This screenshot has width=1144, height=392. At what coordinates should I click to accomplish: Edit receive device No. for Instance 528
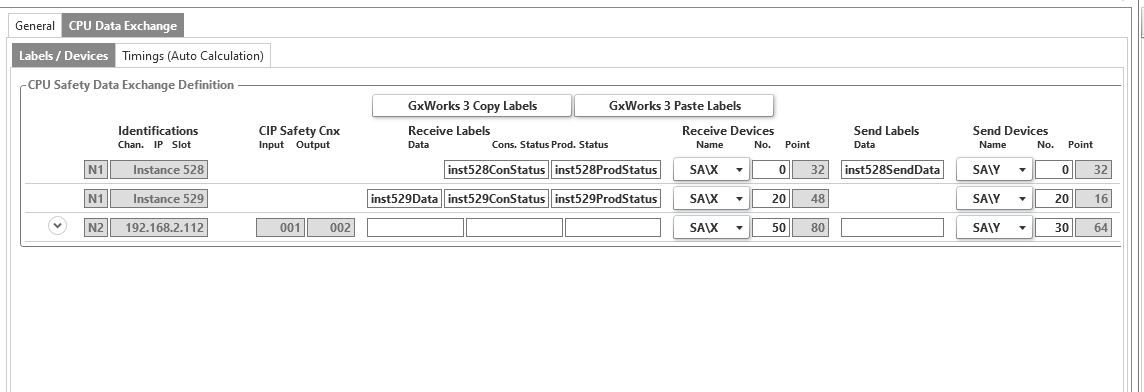click(x=770, y=170)
